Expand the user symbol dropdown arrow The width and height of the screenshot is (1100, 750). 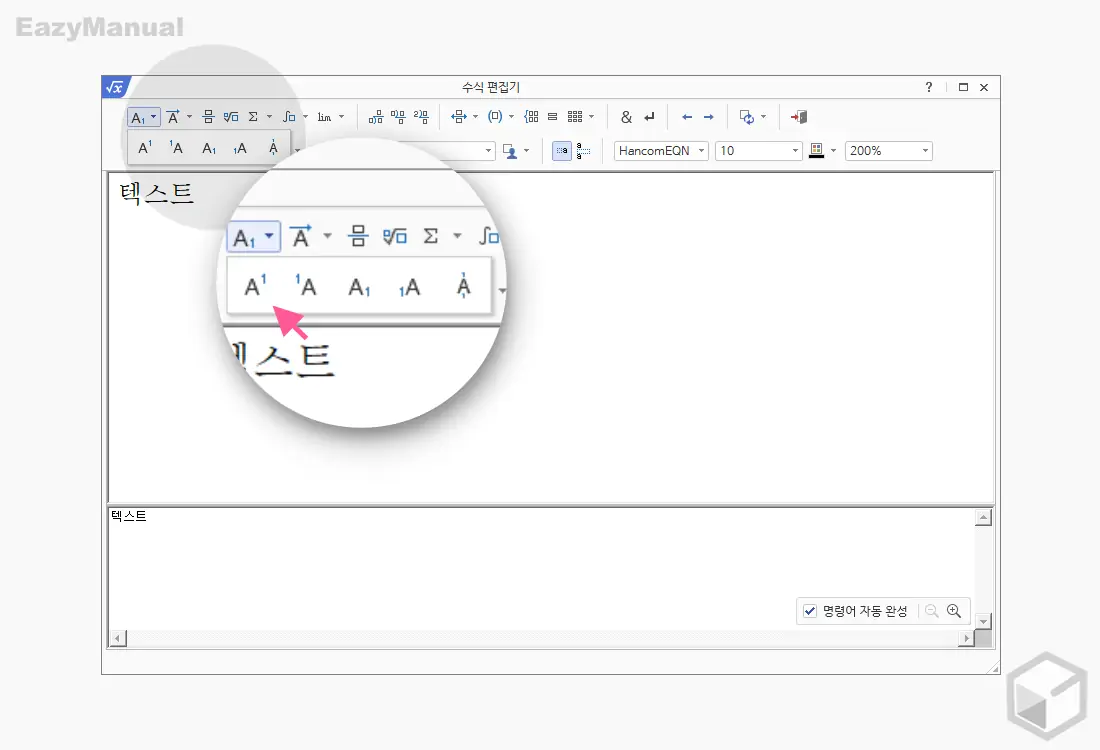tap(526, 151)
